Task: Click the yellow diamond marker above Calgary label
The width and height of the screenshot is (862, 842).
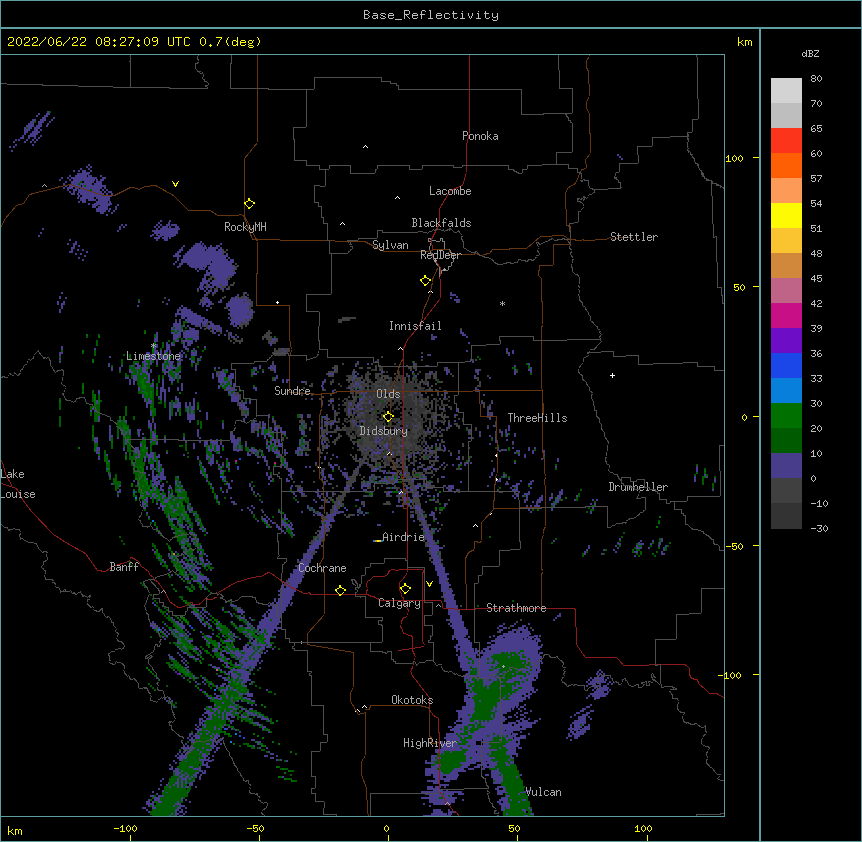Action: (x=405, y=589)
